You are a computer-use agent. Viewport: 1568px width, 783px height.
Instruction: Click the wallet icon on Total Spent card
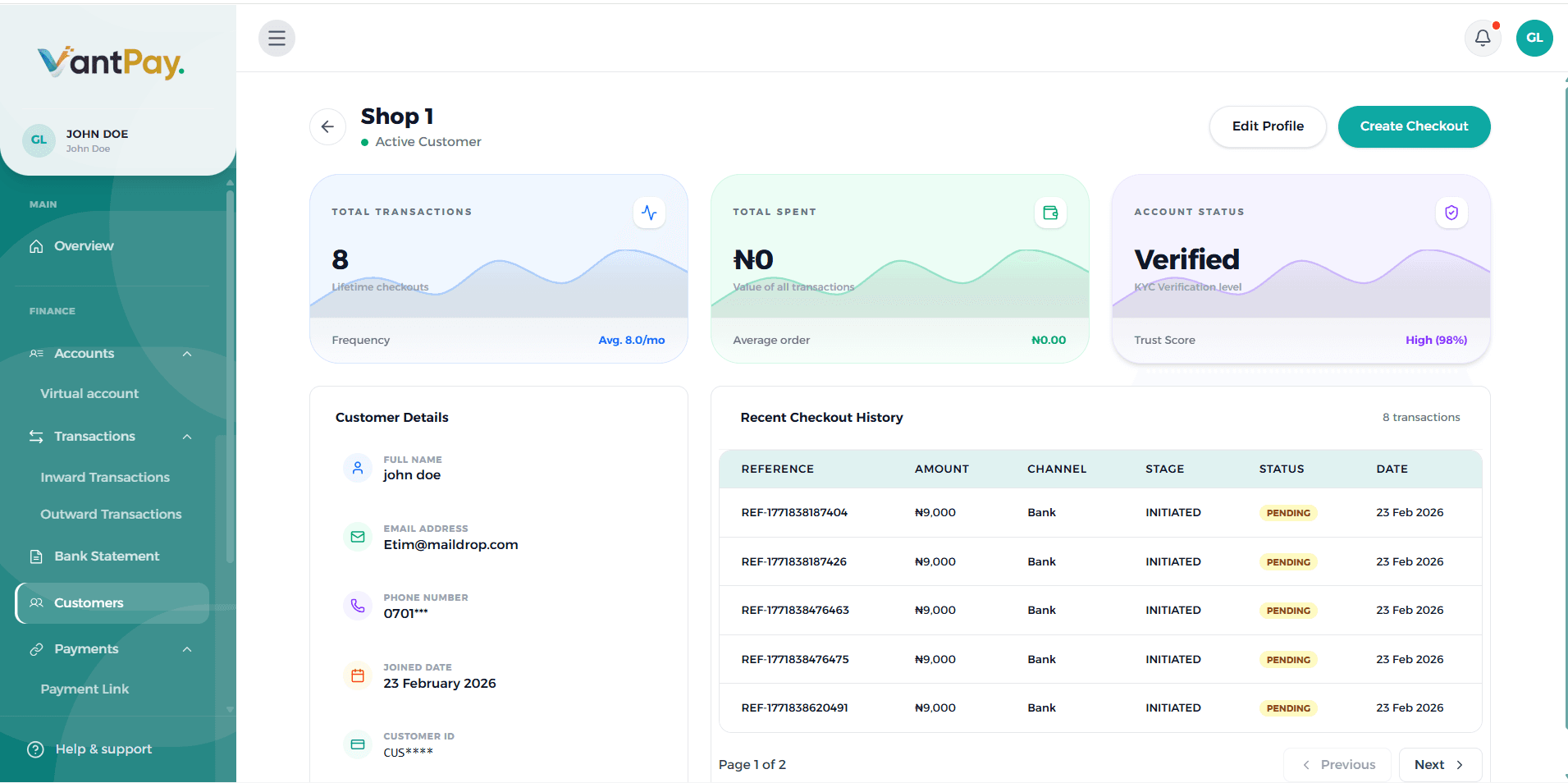(1050, 212)
